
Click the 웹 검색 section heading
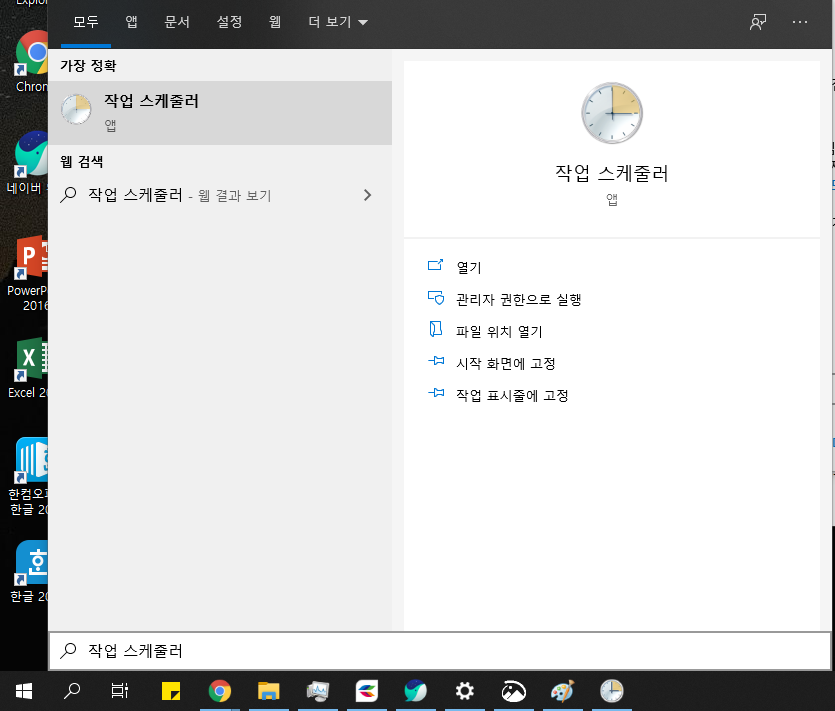pos(81,162)
